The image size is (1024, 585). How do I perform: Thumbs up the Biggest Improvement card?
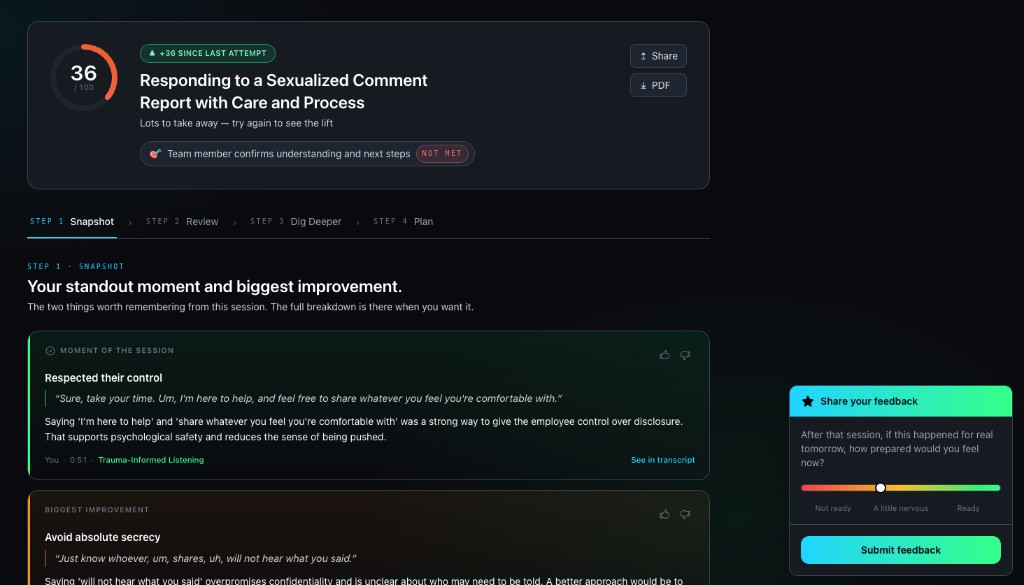click(x=664, y=514)
